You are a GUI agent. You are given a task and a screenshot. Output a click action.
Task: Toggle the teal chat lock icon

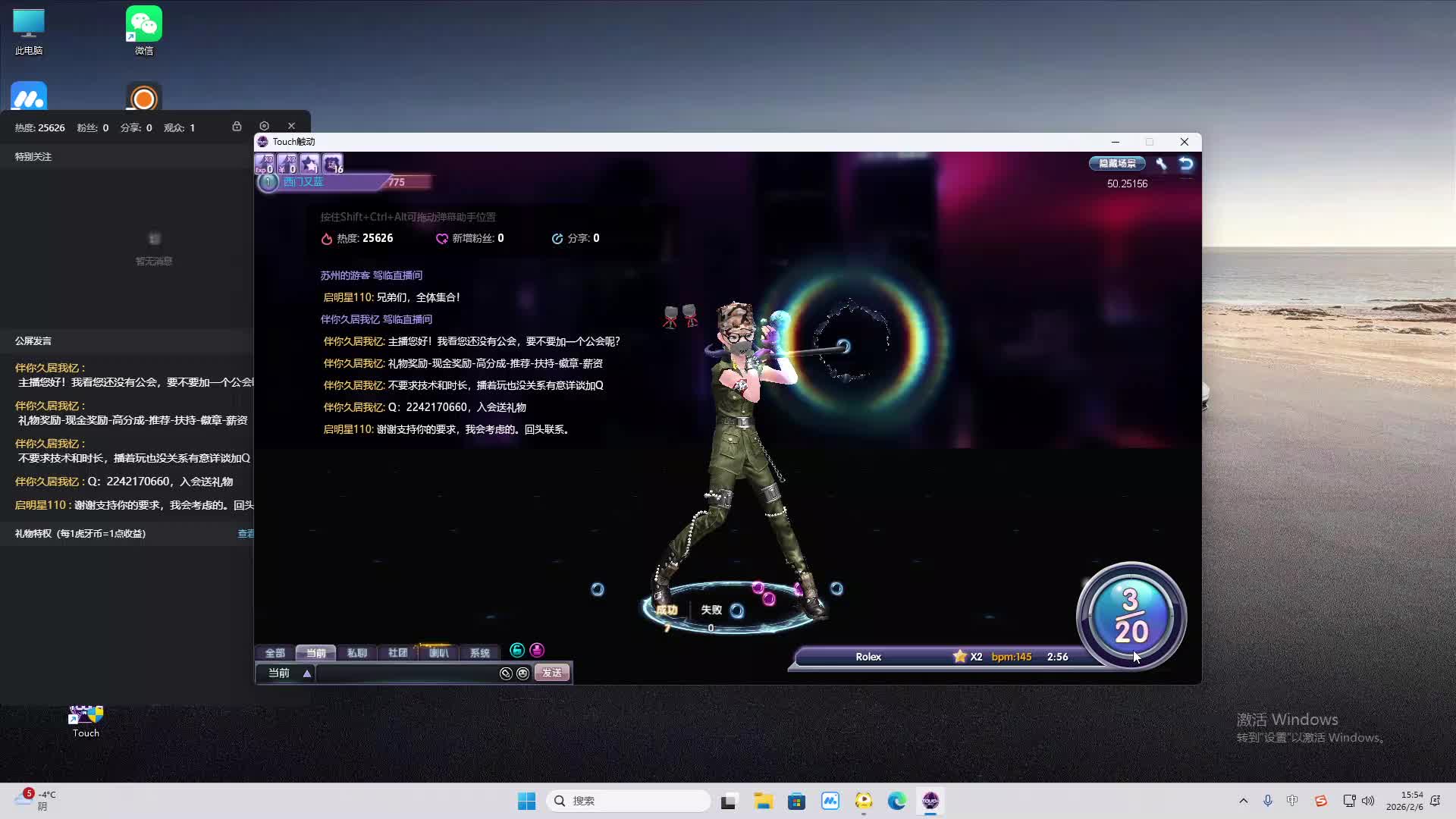click(517, 650)
